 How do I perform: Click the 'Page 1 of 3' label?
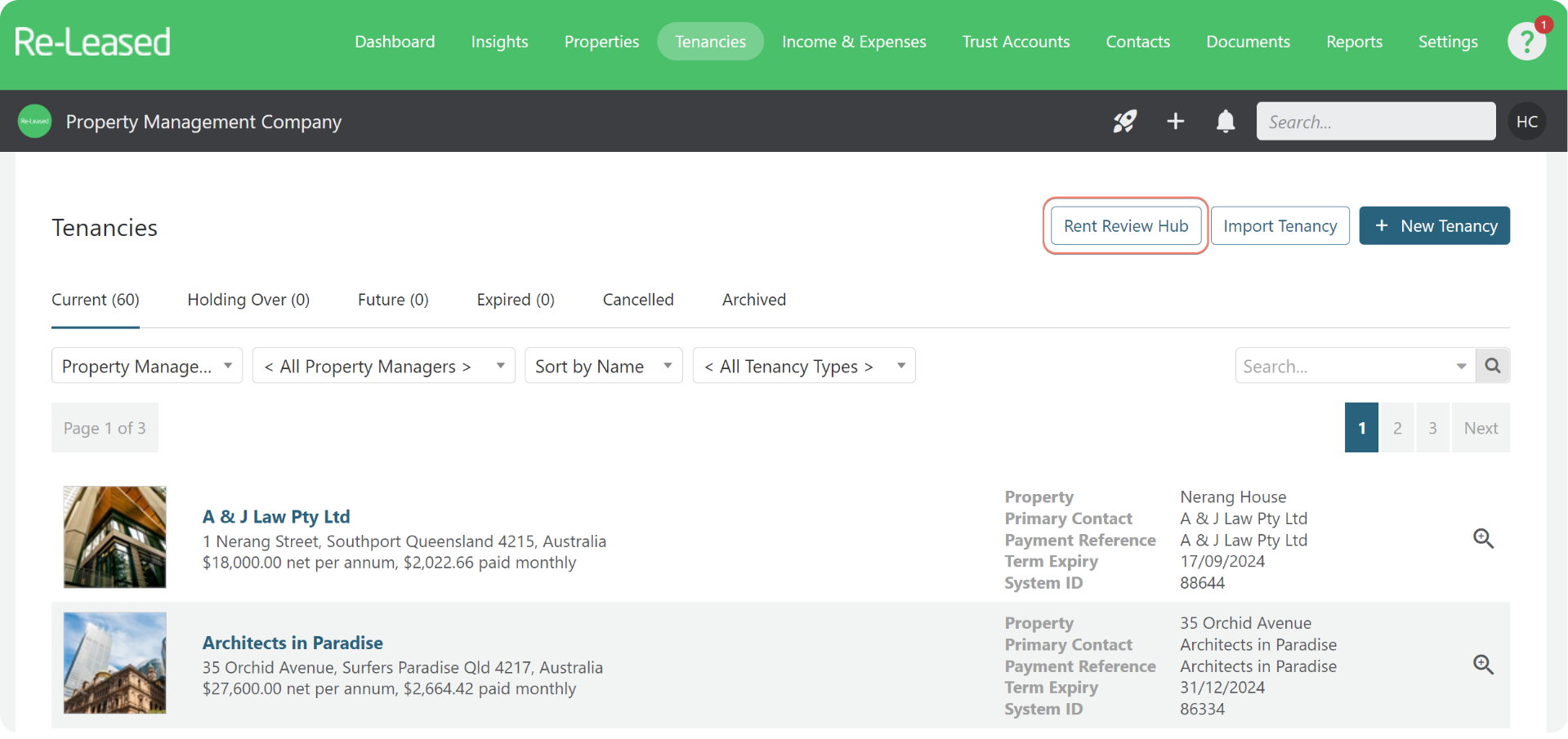(x=105, y=428)
